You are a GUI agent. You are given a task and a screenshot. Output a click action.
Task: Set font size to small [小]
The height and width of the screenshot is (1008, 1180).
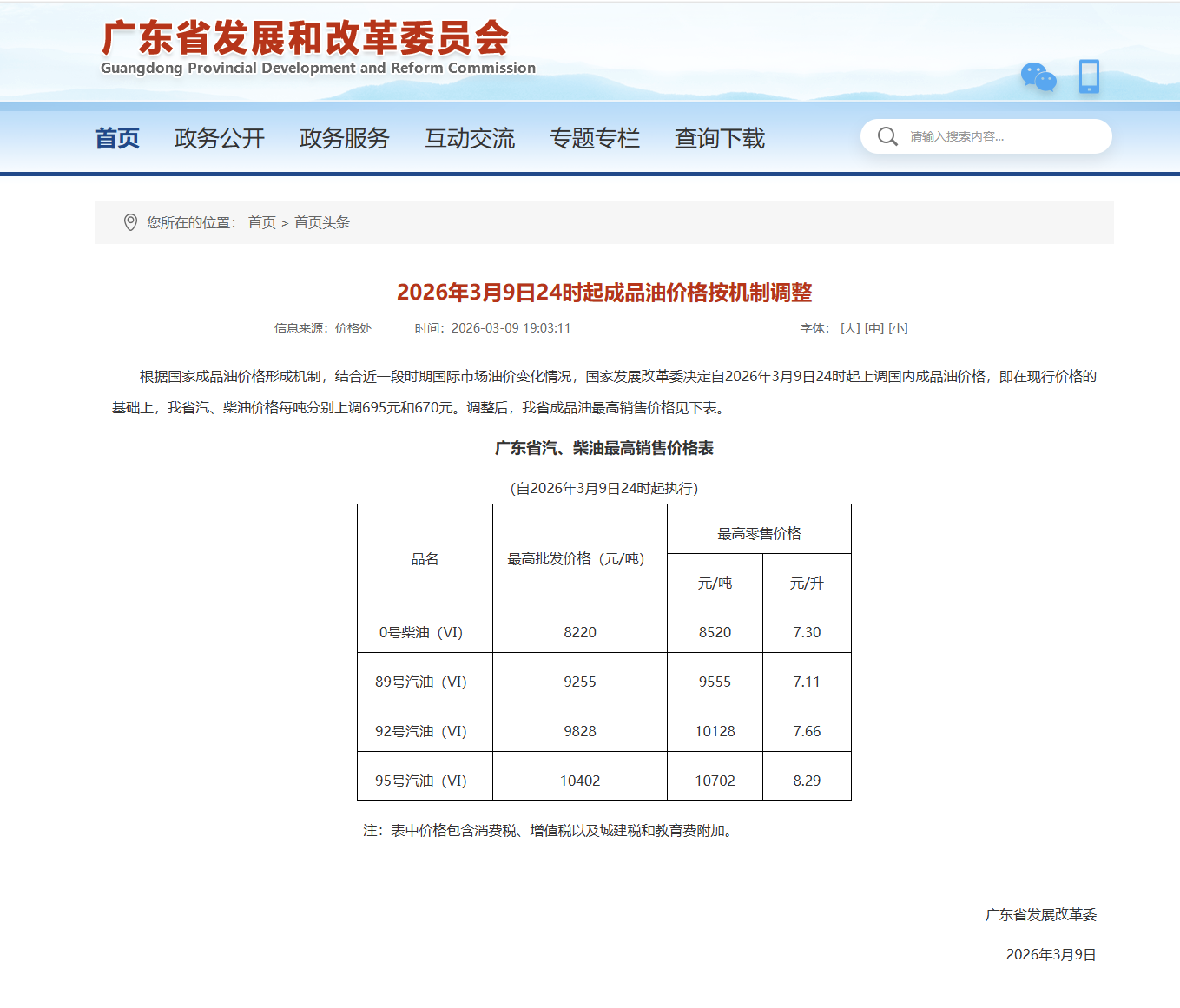click(898, 328)
